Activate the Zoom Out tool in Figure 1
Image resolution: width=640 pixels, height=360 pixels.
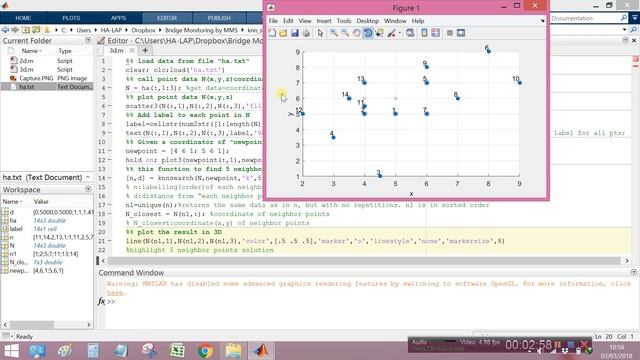345,33
